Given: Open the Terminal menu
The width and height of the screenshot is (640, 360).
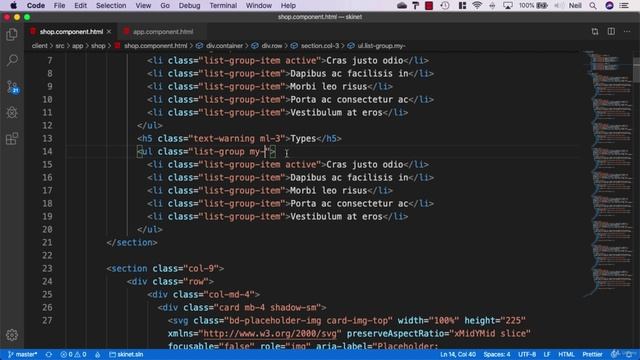Looking at the screenshot, I should tap(223, 6).
